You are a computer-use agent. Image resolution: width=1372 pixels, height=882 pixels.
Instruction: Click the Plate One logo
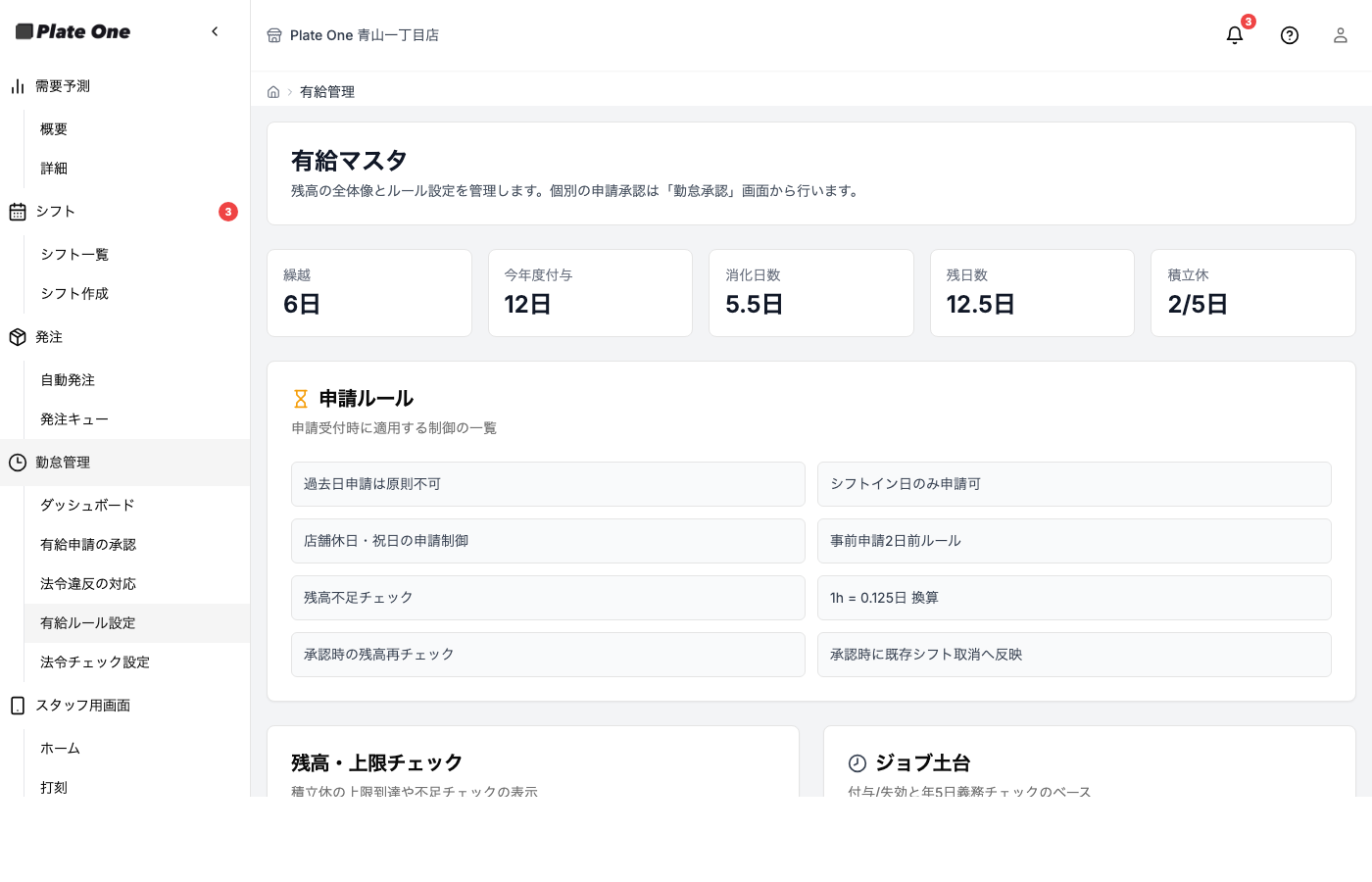[x=73, y=31]
